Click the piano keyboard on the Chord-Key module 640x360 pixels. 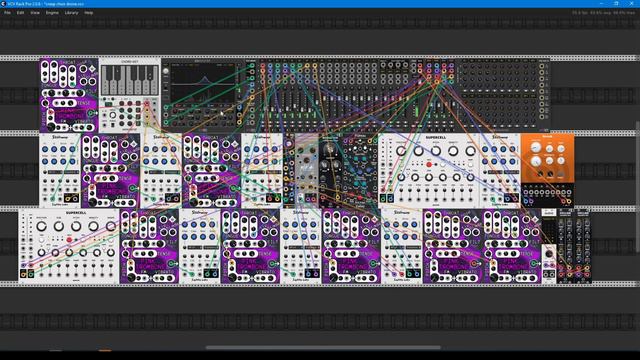[x=130, y=80]
